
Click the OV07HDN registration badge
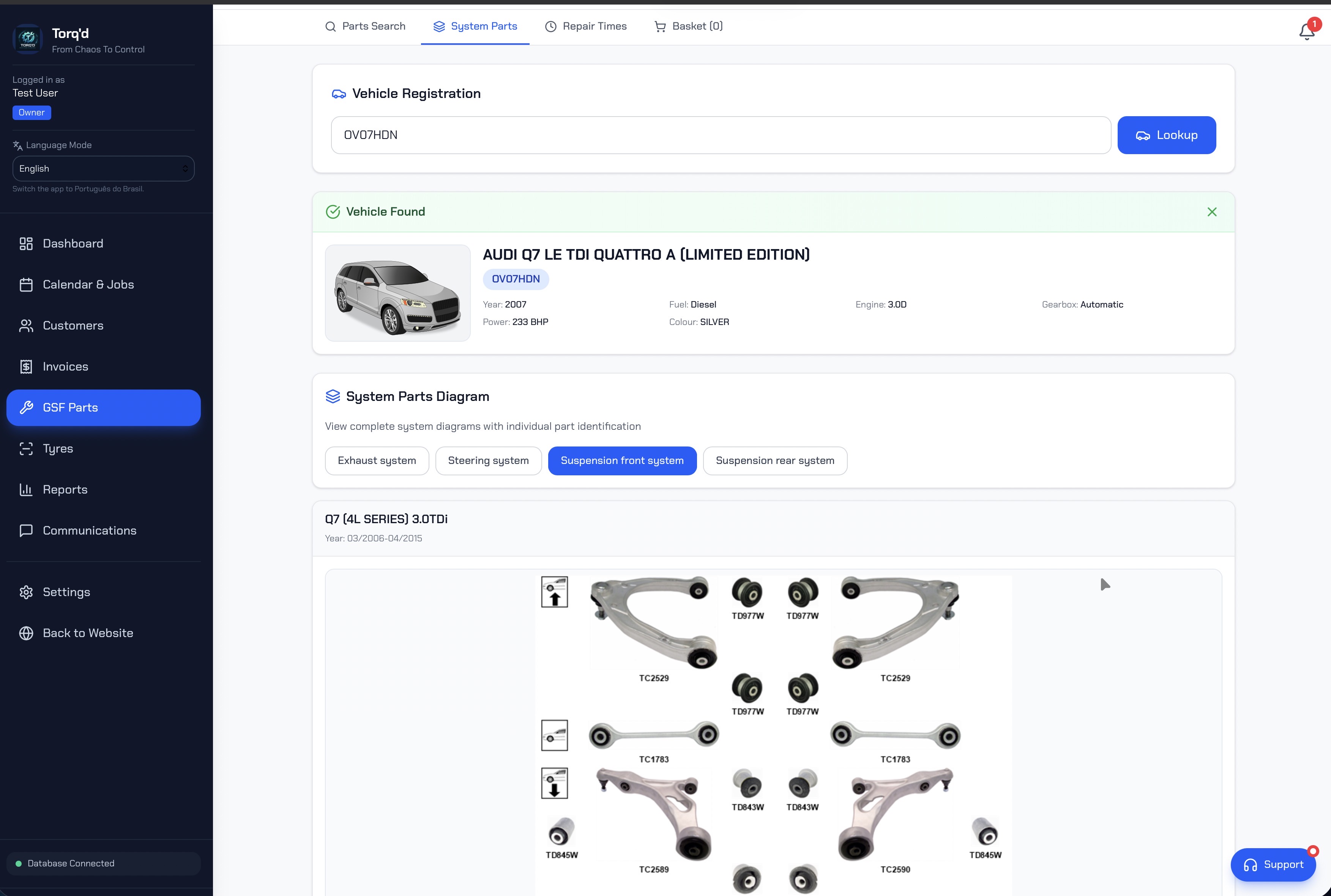coord(516,279)
